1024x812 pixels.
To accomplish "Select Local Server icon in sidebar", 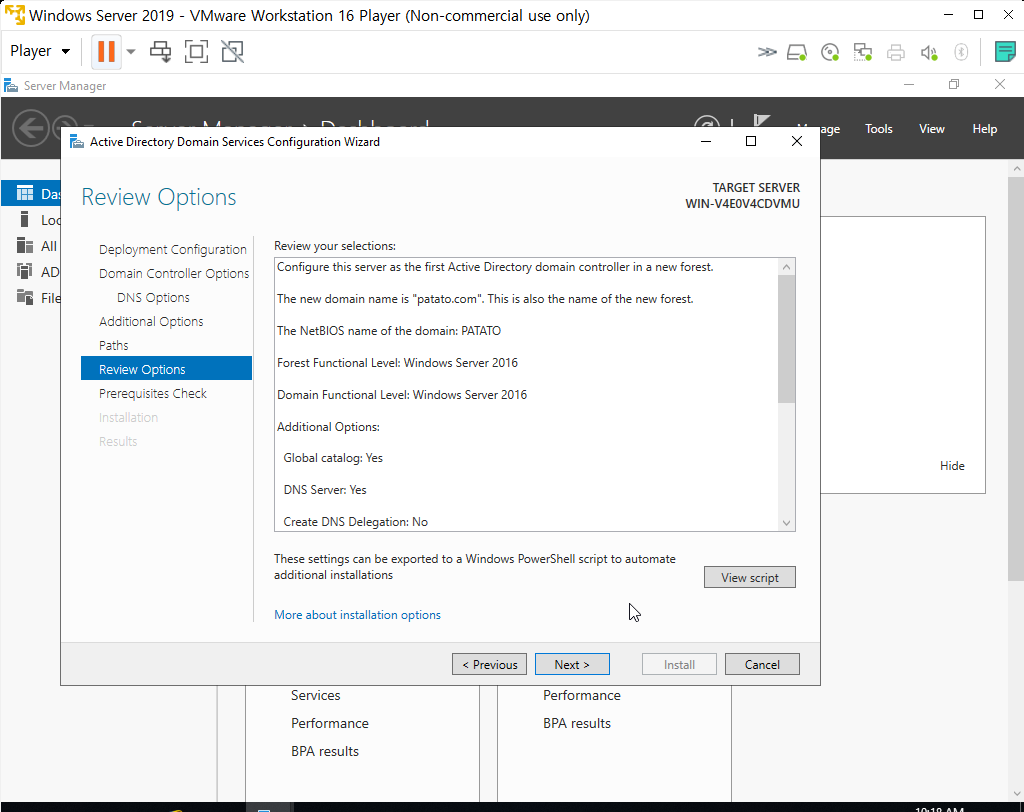I will click(25, 219).
